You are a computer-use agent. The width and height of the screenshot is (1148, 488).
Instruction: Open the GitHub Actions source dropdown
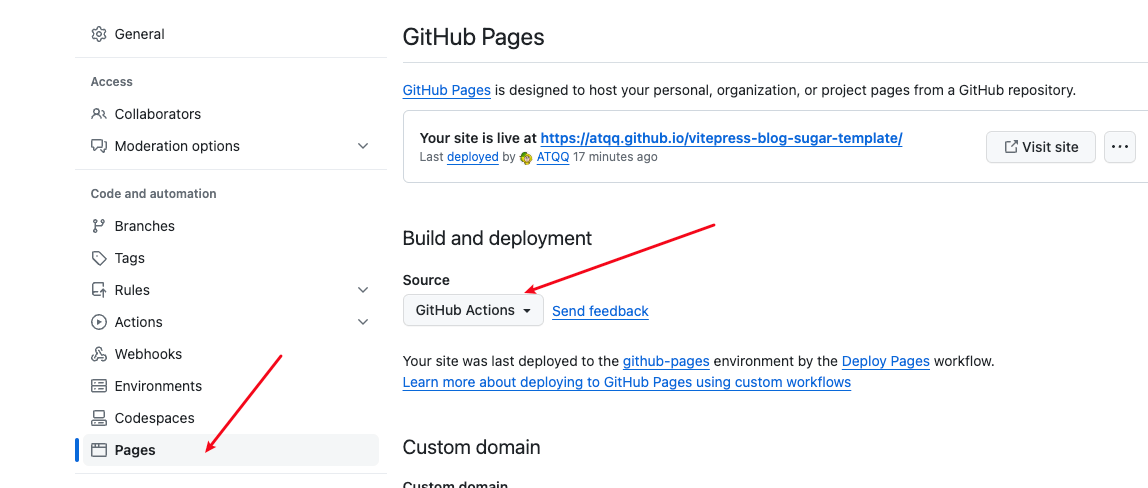(x=473, y=310)
